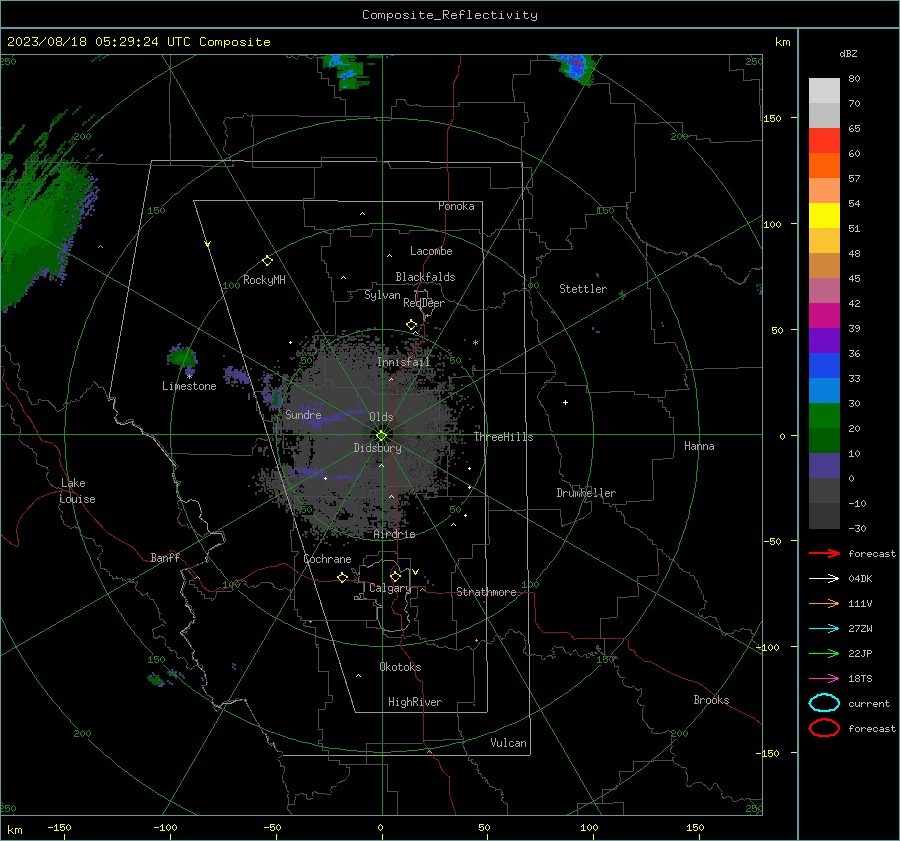
Task: Select the Airdrie town label
Action: point(394,534)
